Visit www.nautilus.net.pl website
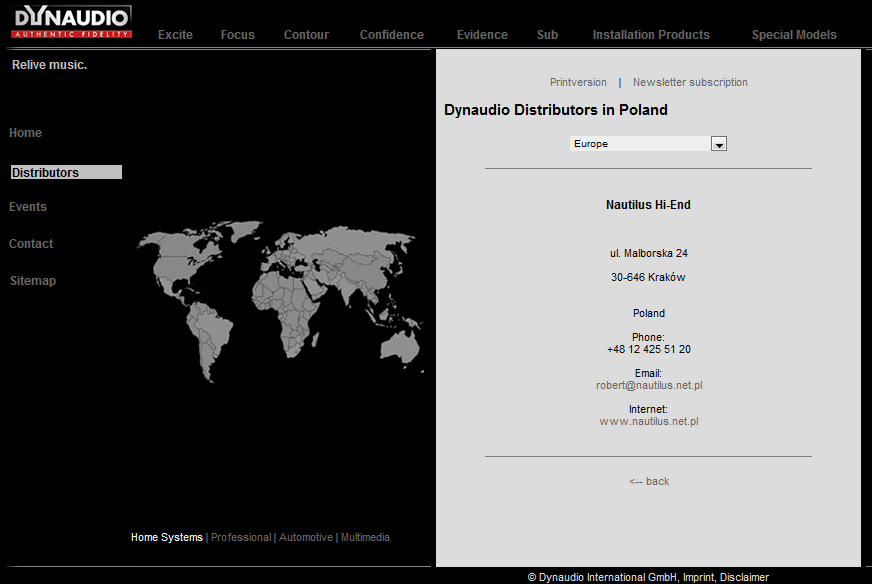 point(649,422)
